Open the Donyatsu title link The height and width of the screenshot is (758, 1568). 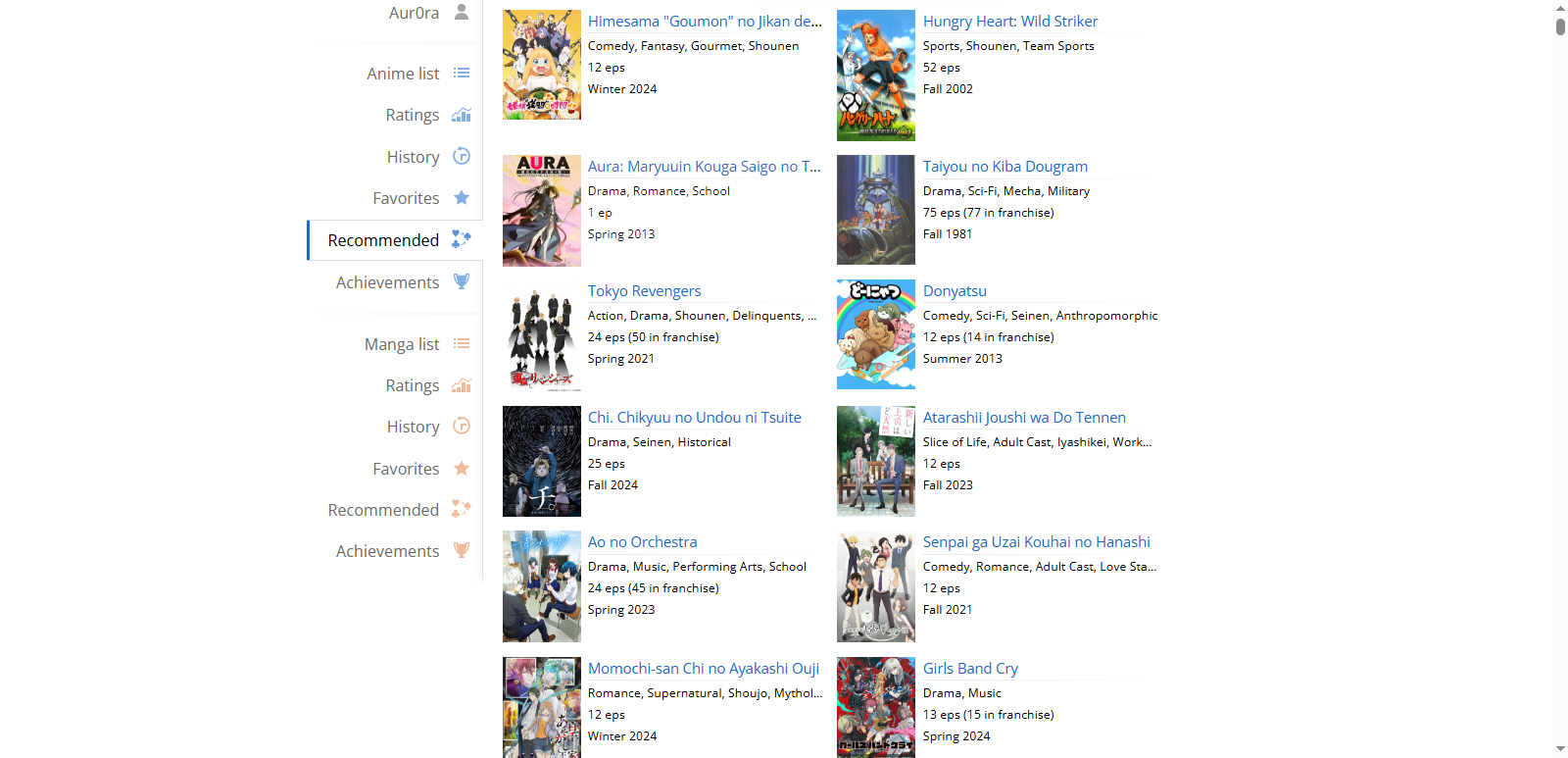[955, 291]
